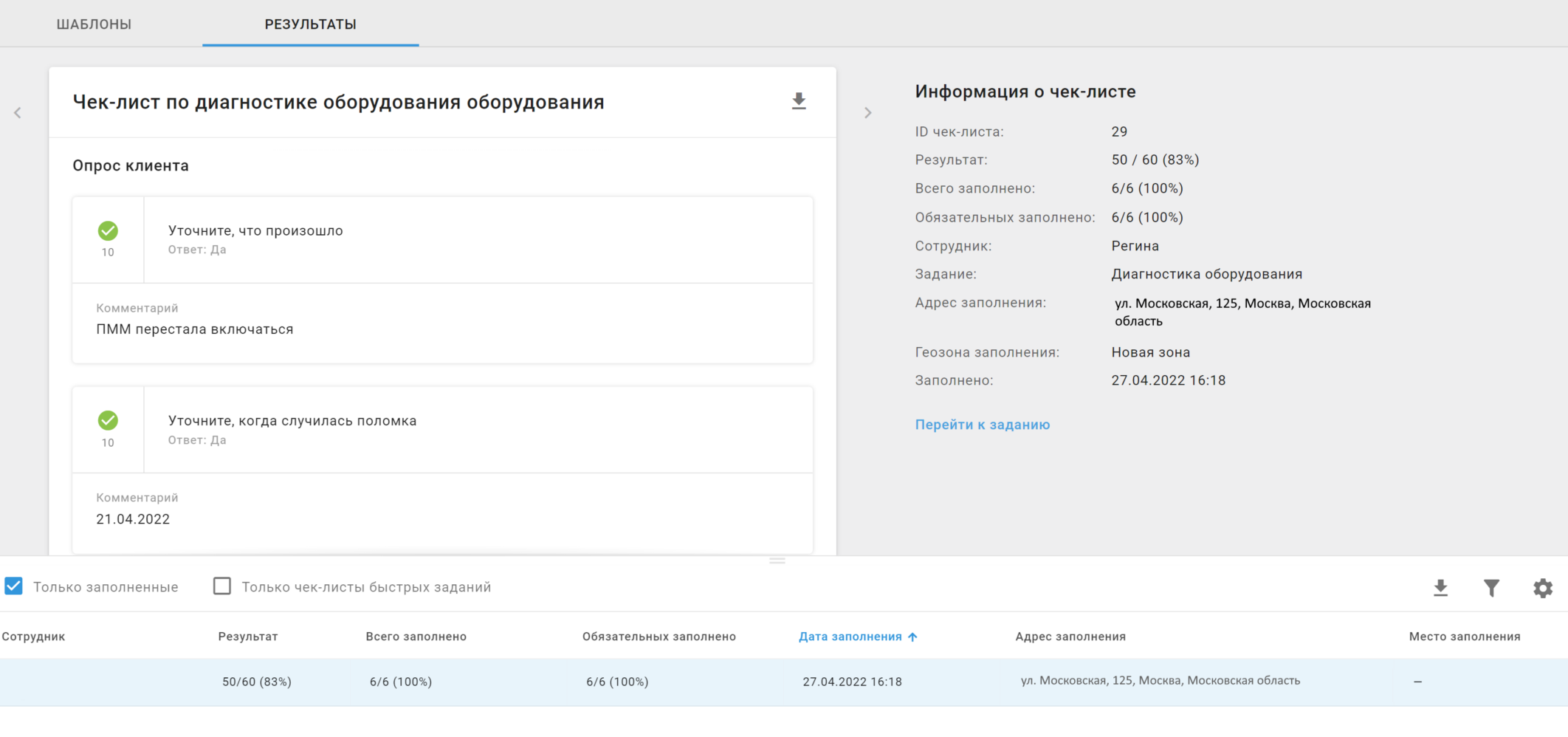Go to next checklist with right chevron
The width and height of the screenshot is (1568, 737).
click(x=868, y=113)
